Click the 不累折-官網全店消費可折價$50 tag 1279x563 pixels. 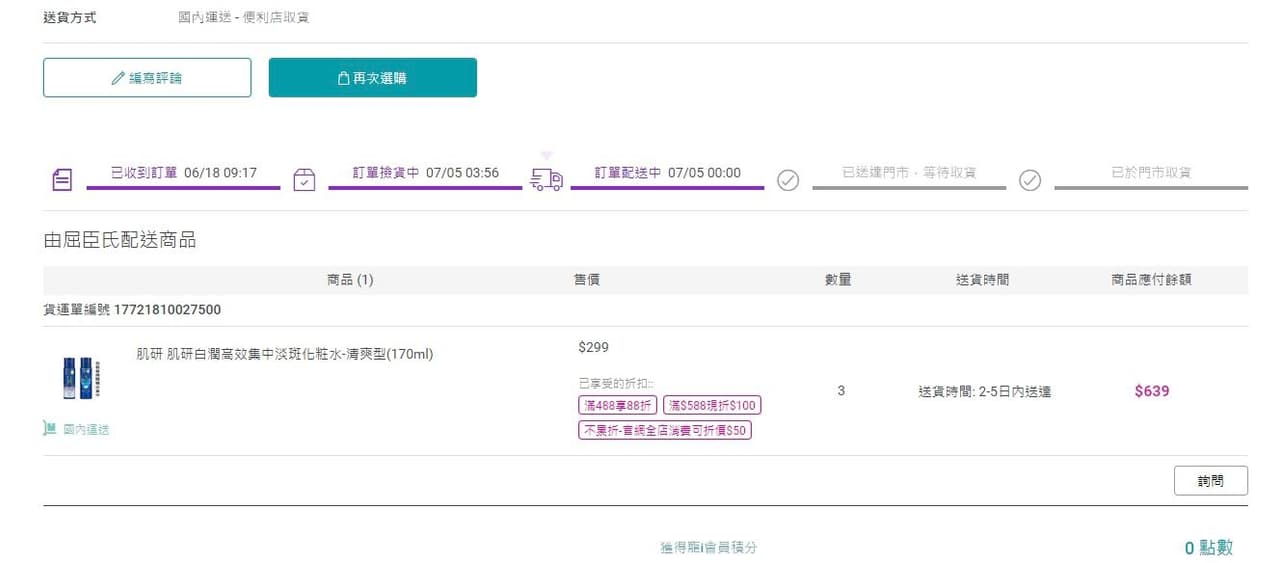(x=665, y=430)
